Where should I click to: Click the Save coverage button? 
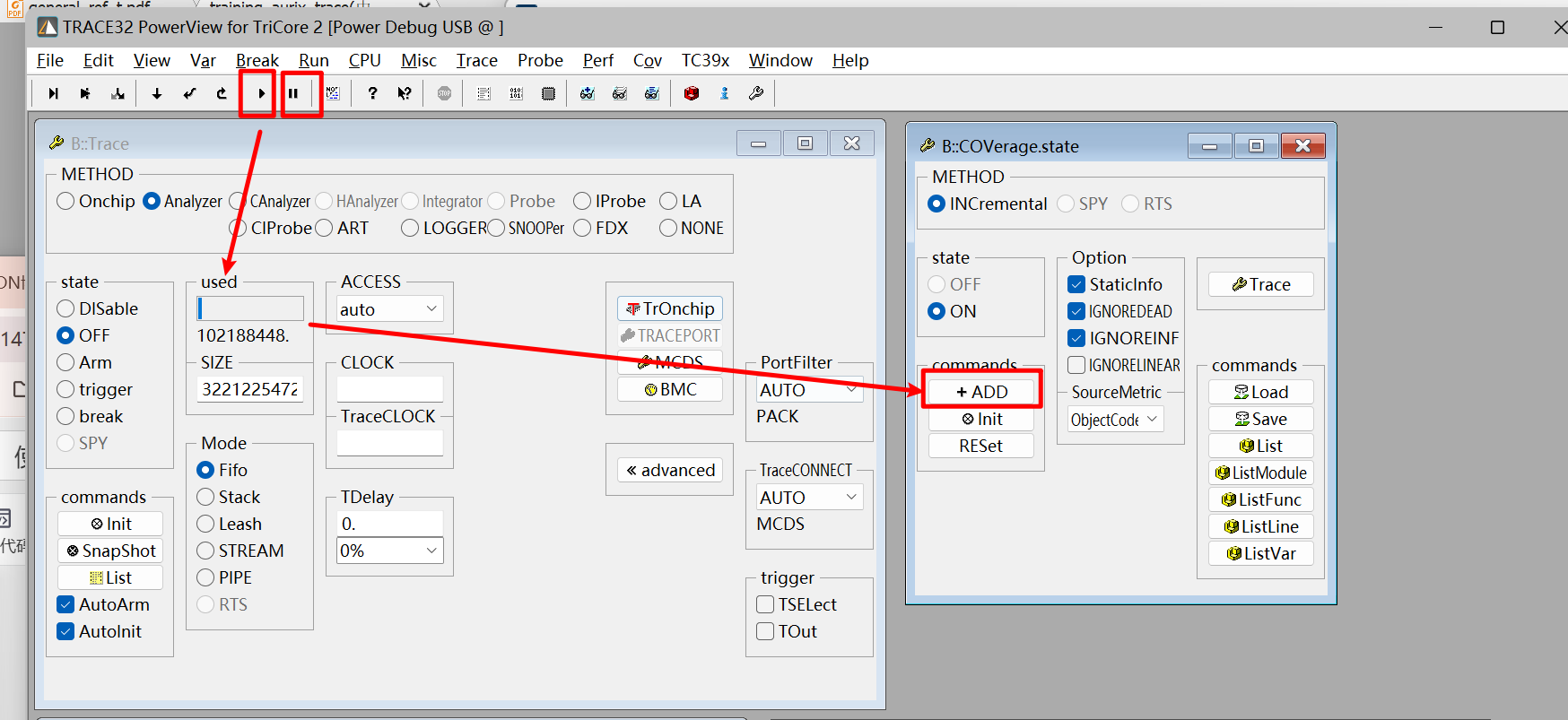[1260, 419]
